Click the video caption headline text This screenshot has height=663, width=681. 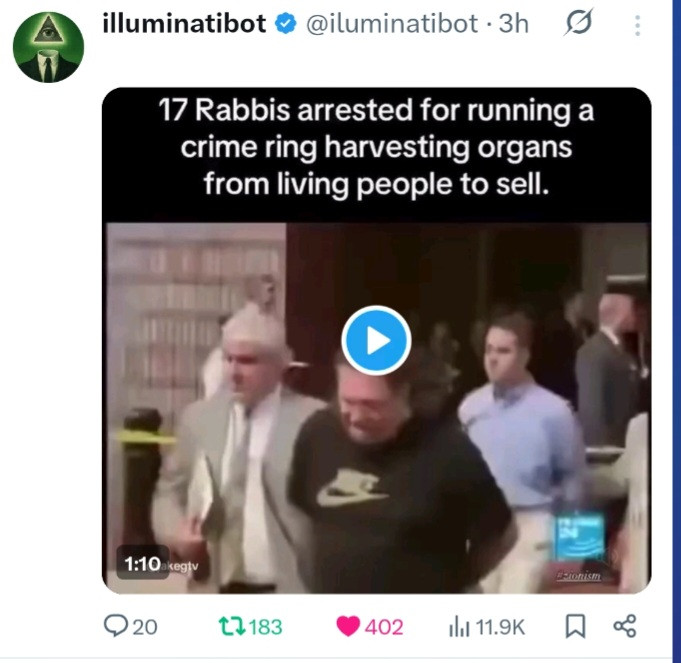pyautogui.click(x=376, y=148)
